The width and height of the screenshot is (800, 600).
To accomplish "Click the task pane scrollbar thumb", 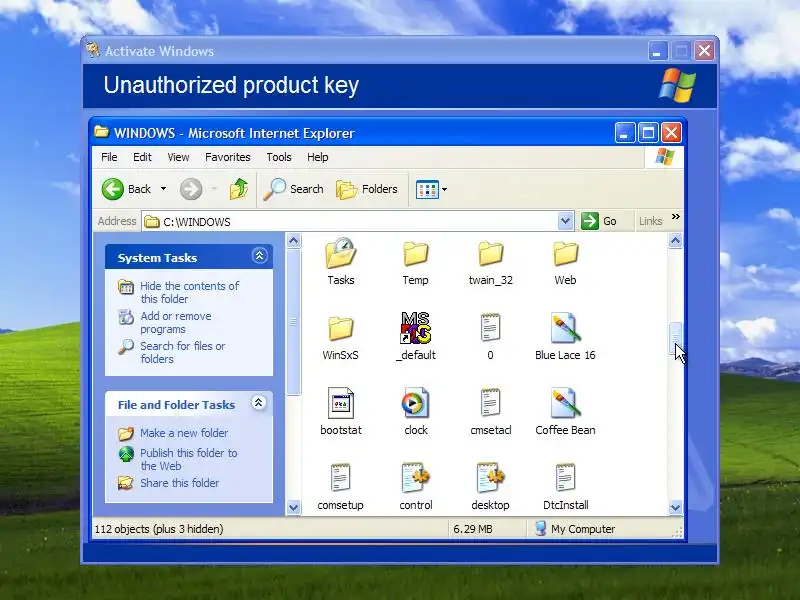I will click(293, 322).
